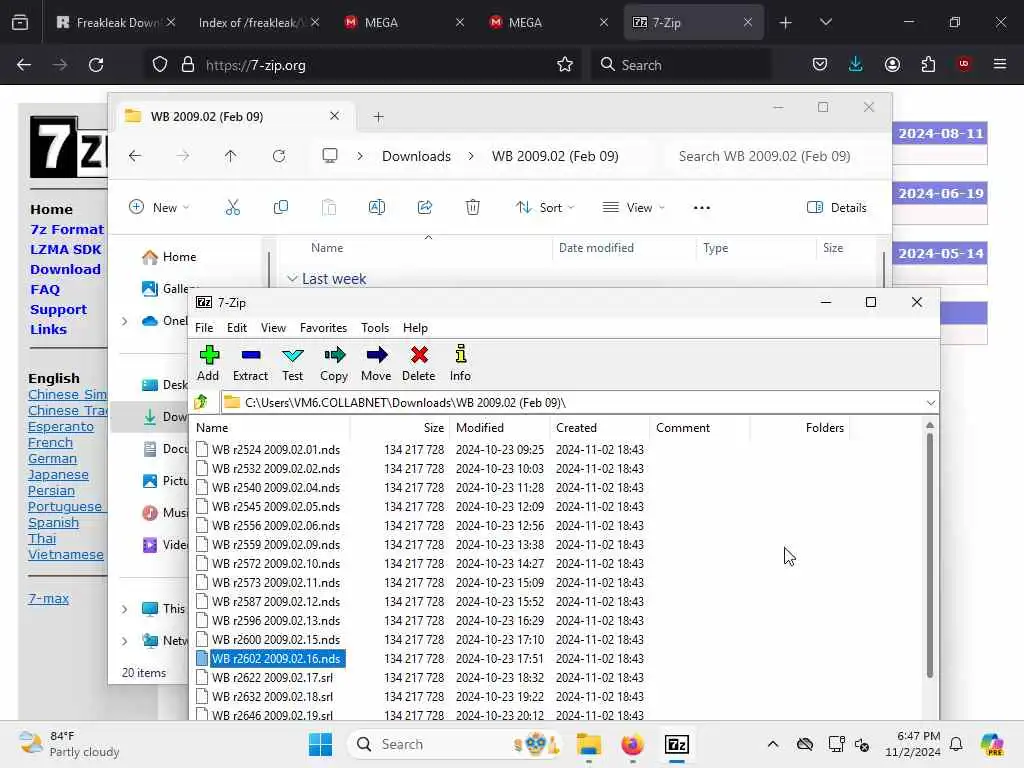Show hidden system tray icons
The width and height of the screenshot is (1024, 768).
(x=773, y=744)
